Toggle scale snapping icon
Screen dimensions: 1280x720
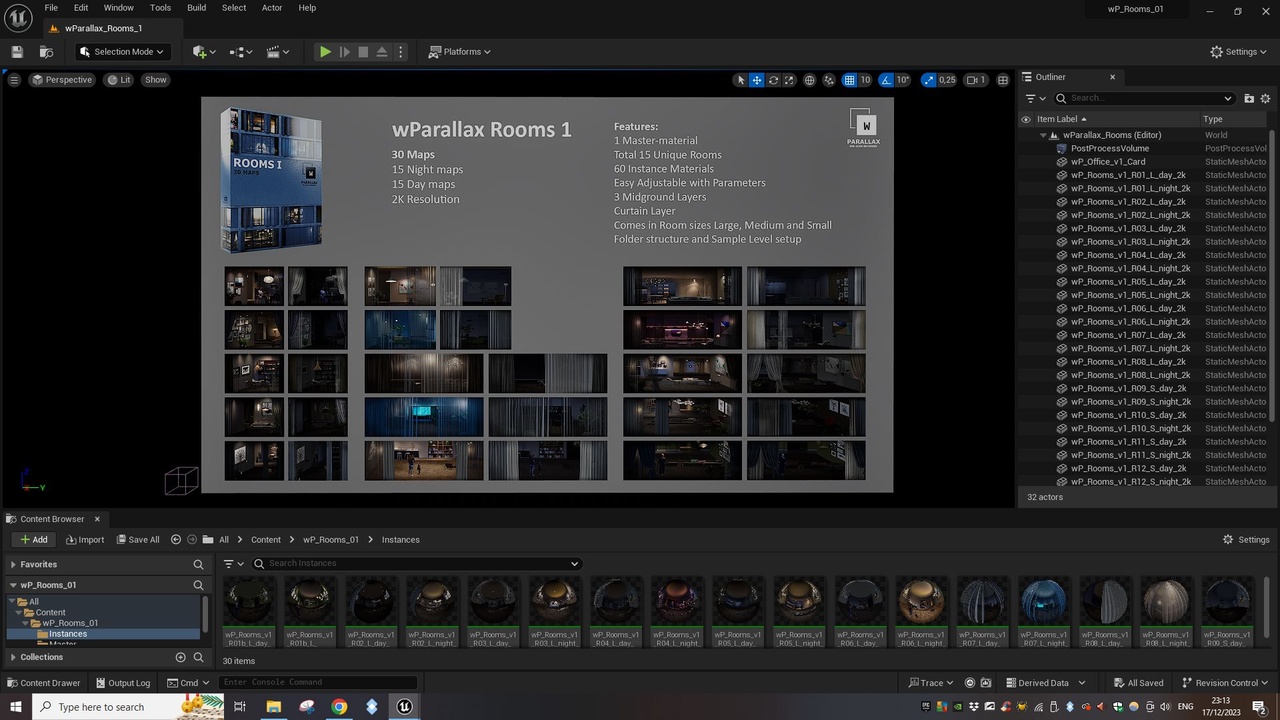tap(928, 80)
